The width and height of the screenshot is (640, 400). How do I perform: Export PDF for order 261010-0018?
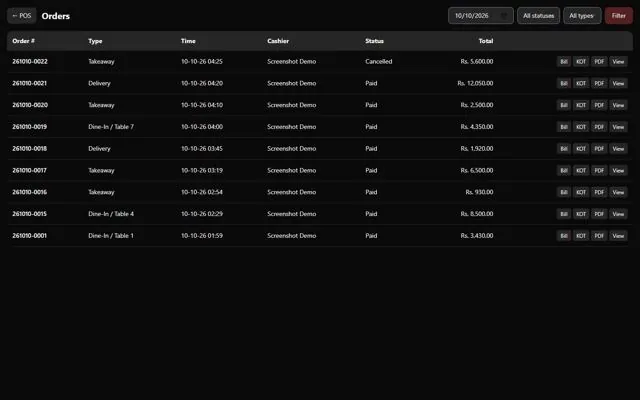point(599,149)
